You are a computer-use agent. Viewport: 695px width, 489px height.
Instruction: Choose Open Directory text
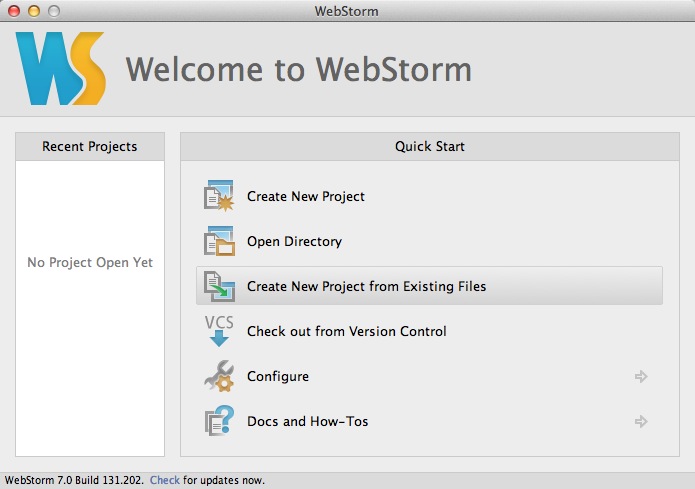(x=294, y=242)
